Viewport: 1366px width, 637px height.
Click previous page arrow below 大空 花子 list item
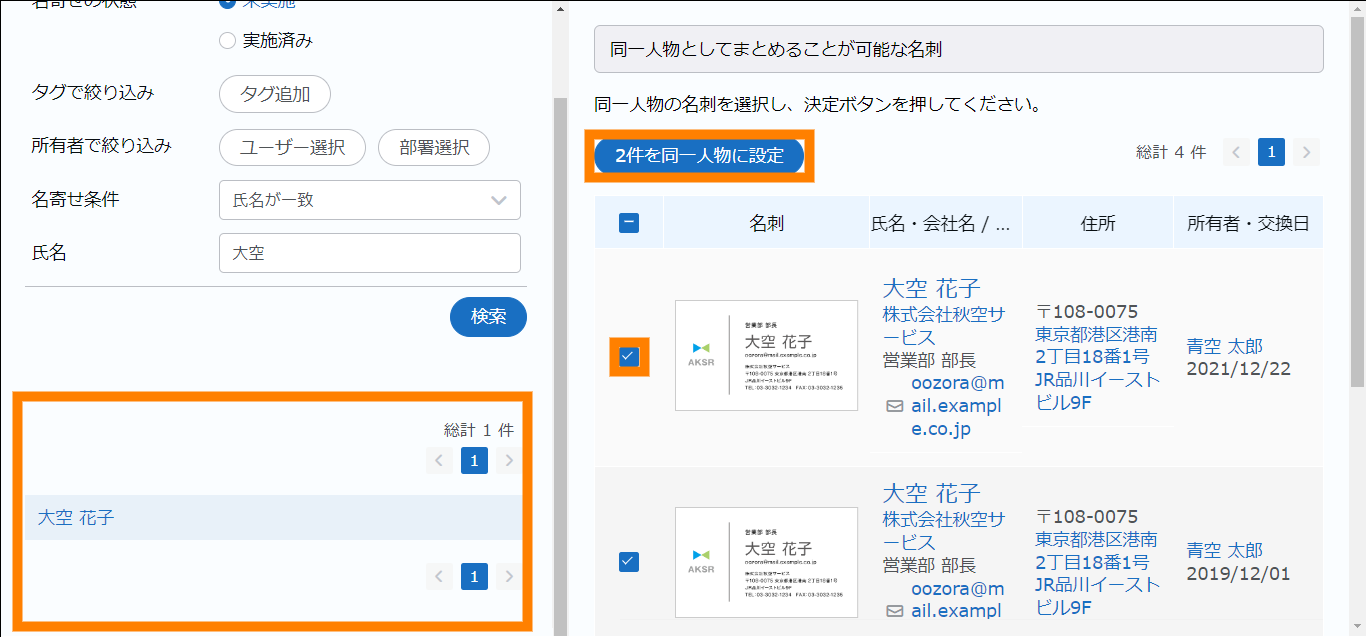[x=438, y=576]
